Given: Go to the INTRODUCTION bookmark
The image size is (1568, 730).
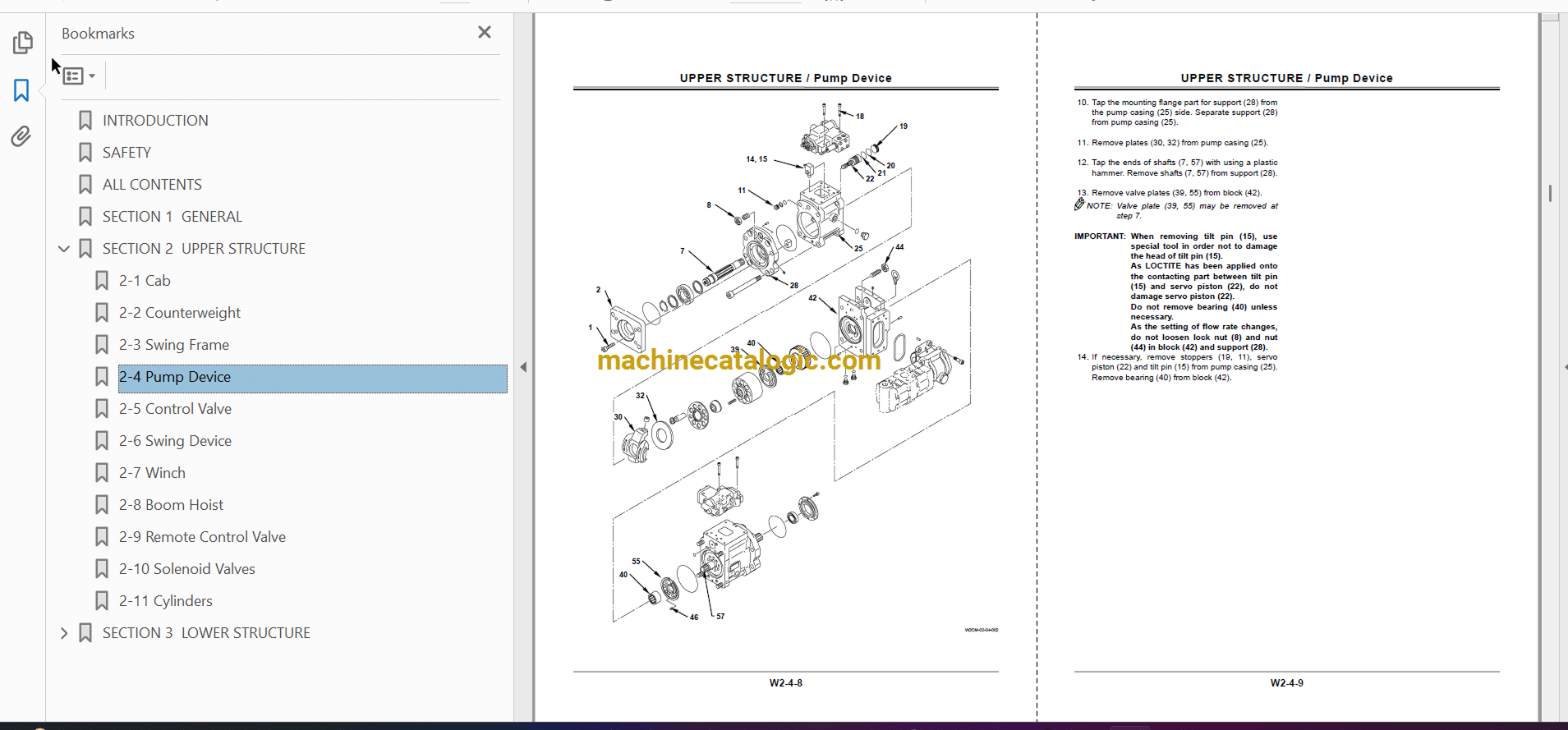Looking at the screenshot, I should [155, 121].
